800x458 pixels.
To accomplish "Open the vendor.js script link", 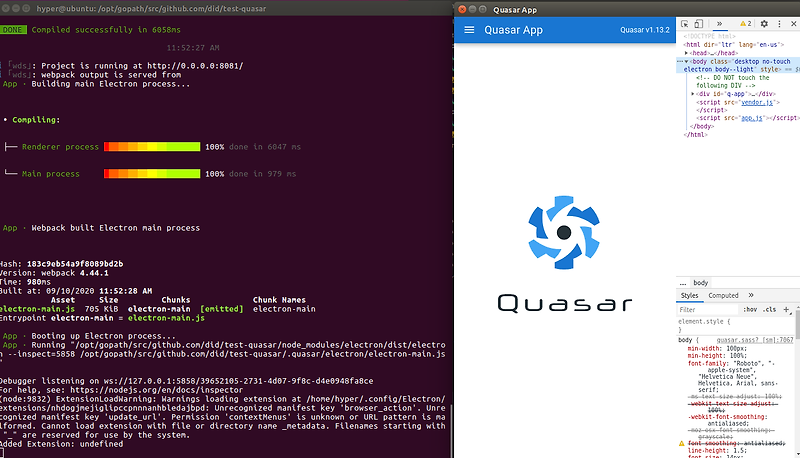I will point(757,102).
